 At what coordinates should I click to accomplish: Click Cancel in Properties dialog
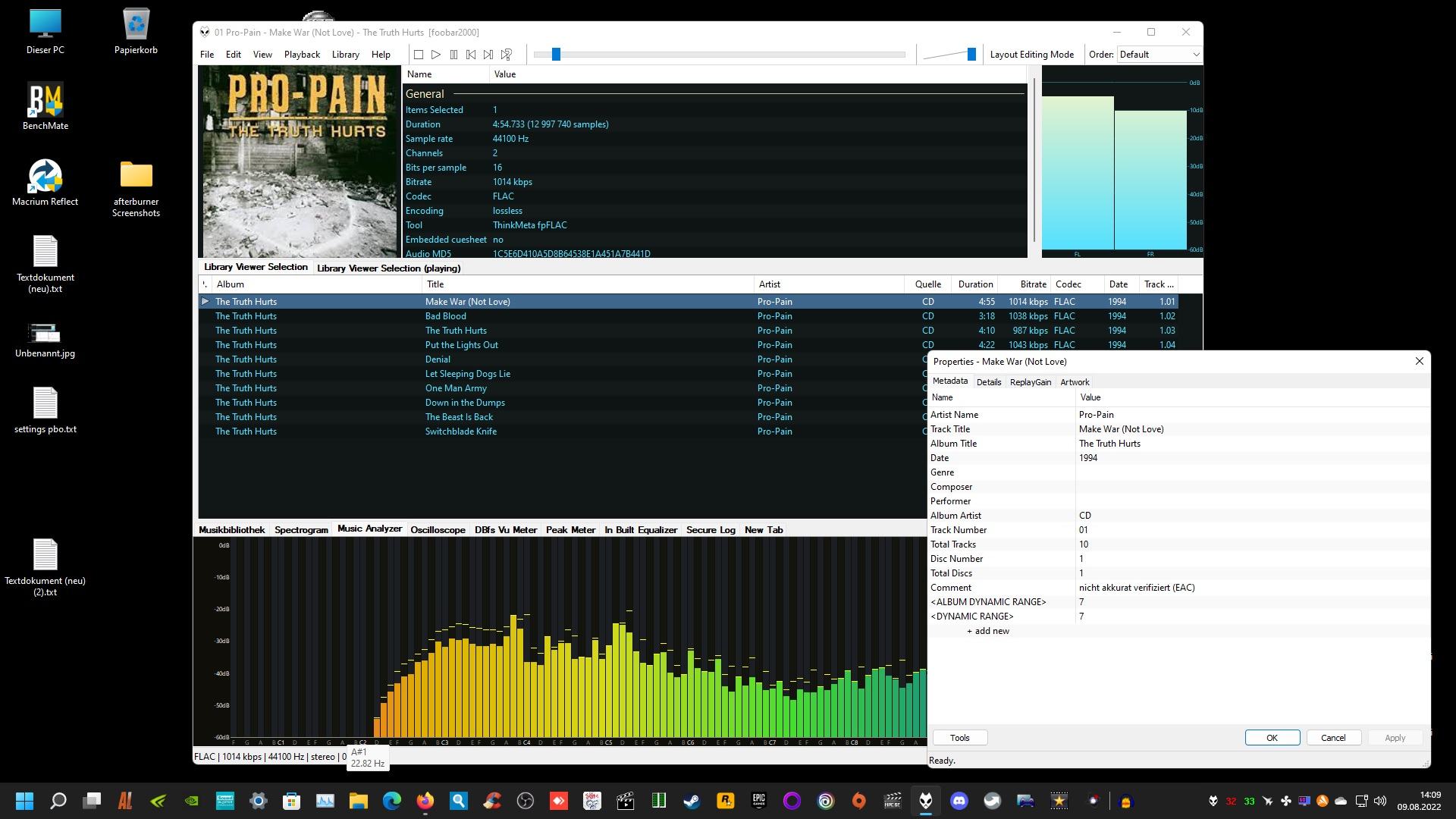click(1332, 738)
